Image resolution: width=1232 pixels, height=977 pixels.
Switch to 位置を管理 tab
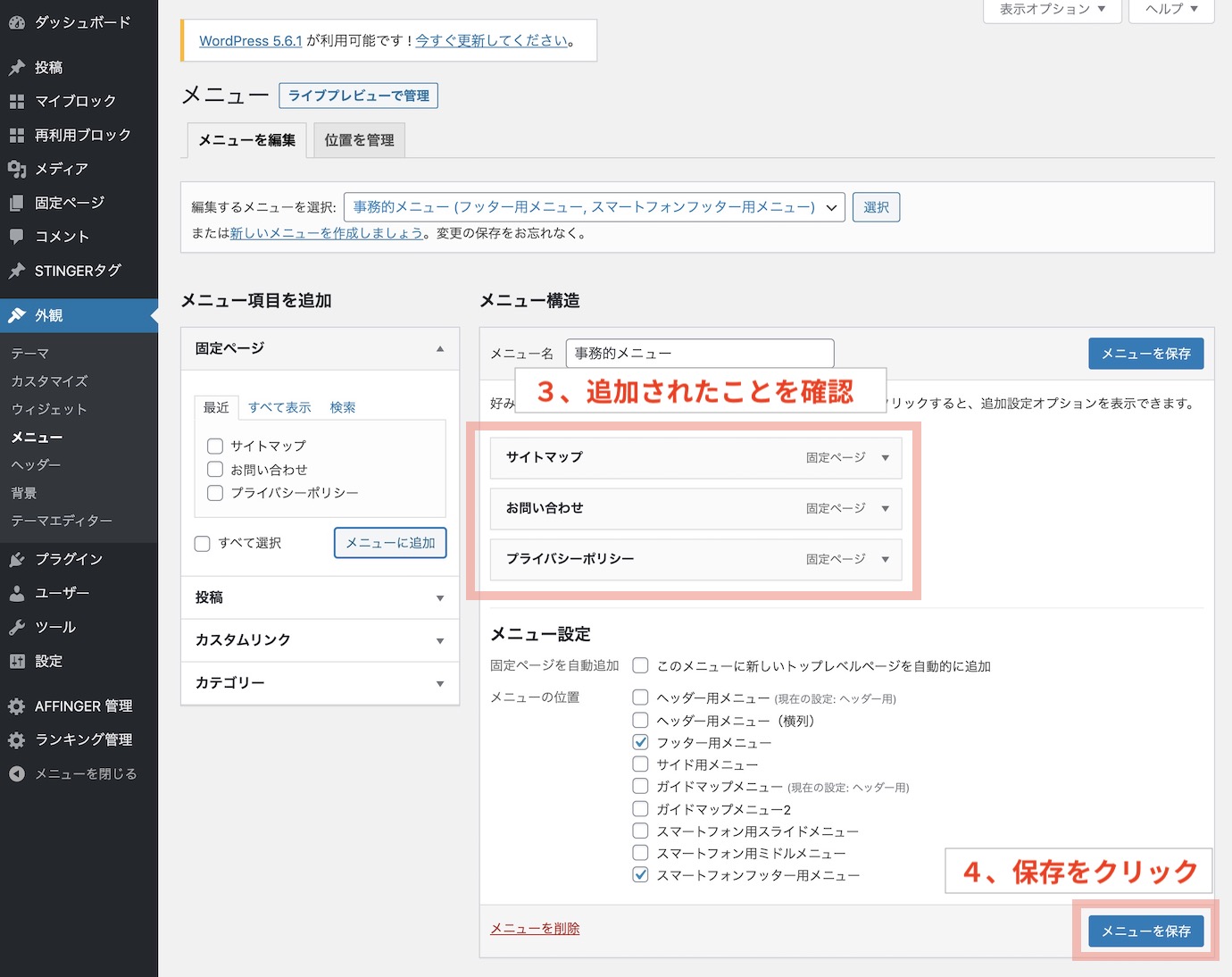360,140
